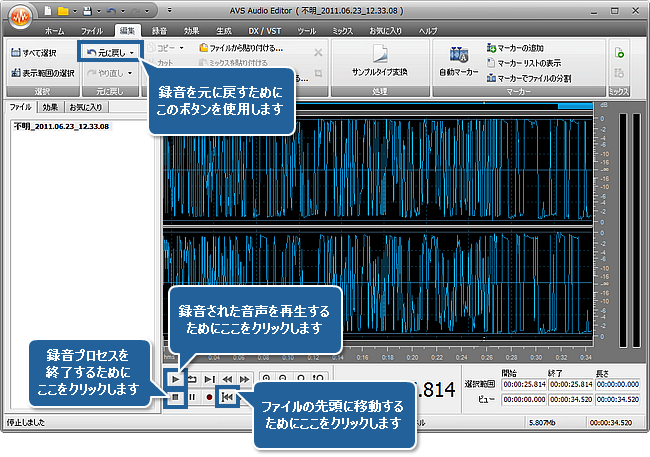
Task: Open the AVS Audio Editor application orb menu
Action: pos(20,17)
